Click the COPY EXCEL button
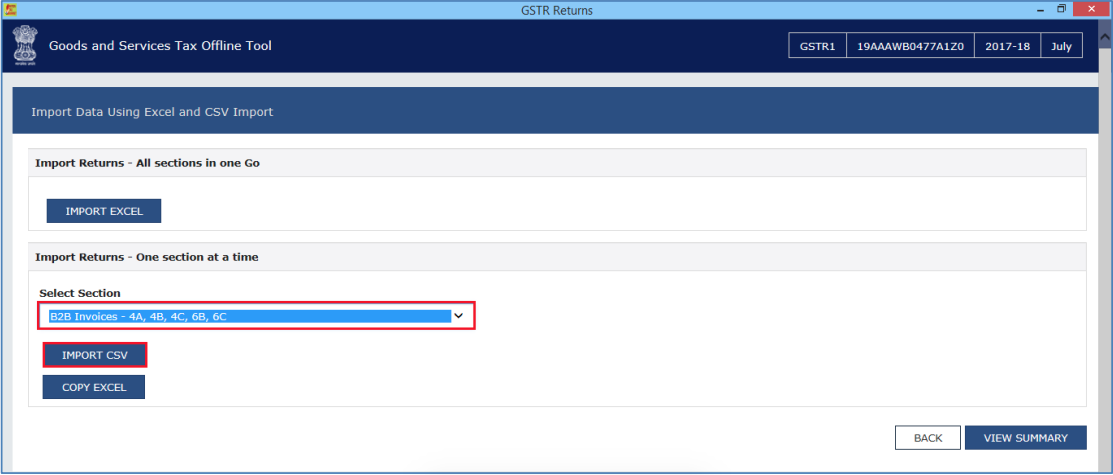Viewport: 1113px width, 475px height. 94,387
